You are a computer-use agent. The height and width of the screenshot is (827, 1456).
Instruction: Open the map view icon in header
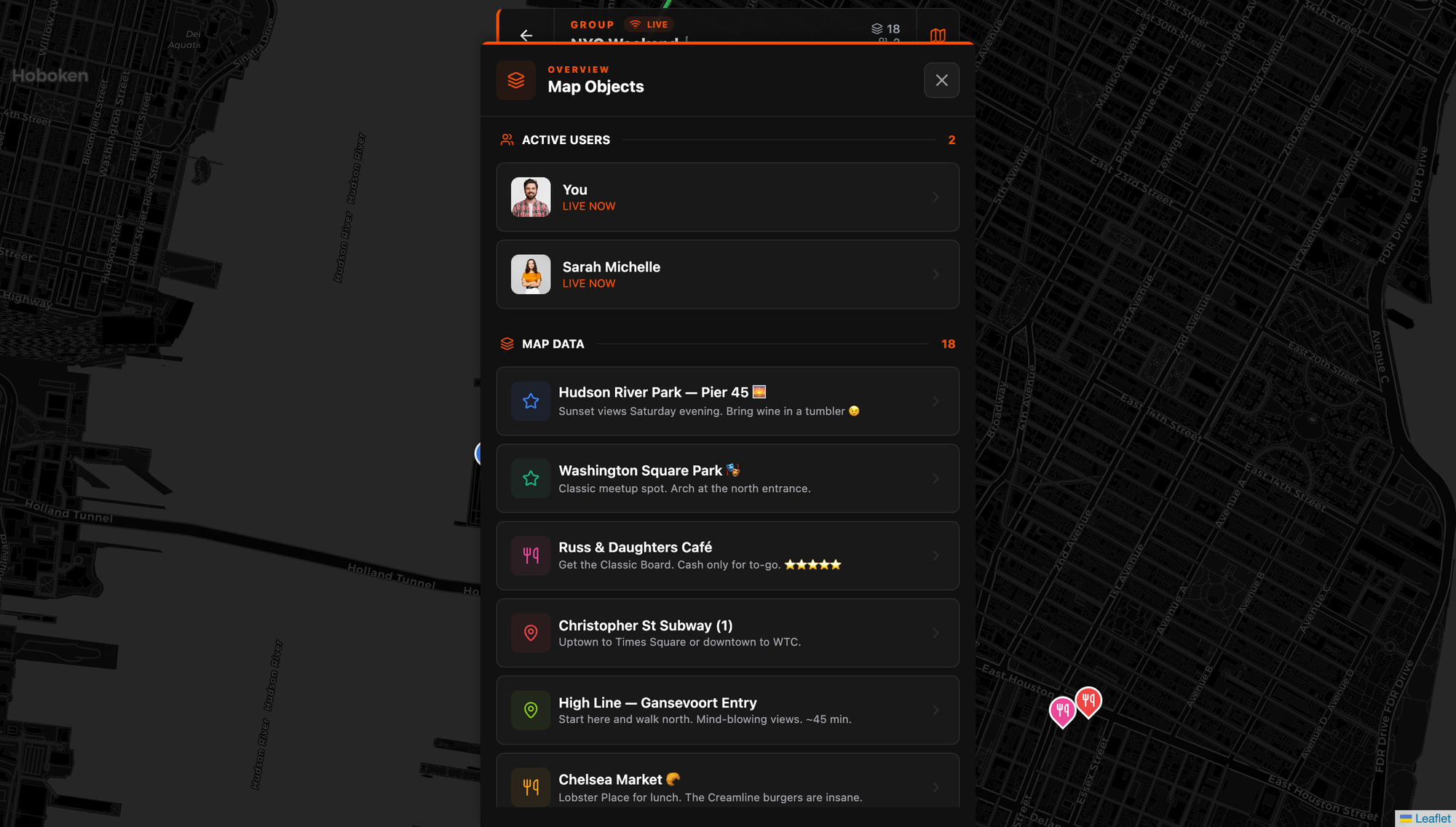938,35
